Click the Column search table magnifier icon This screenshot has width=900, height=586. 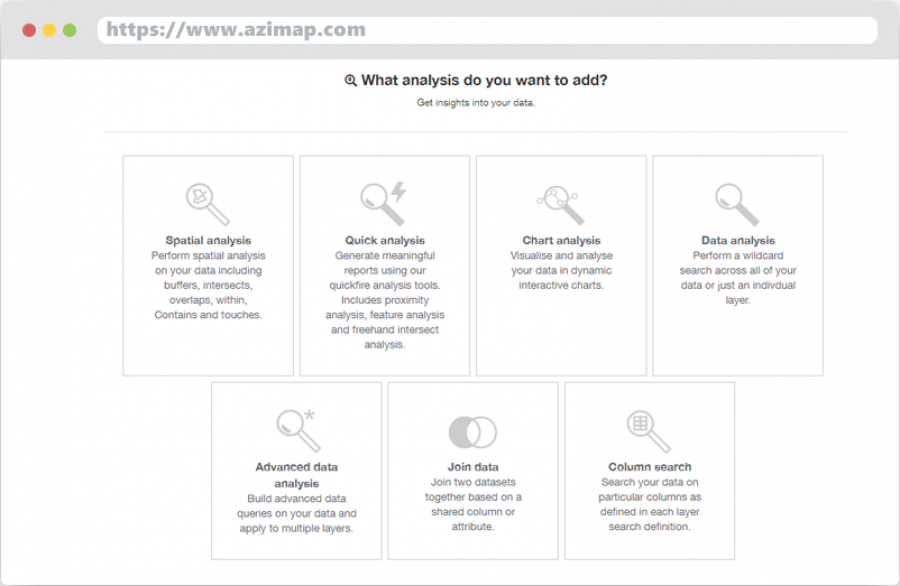[649, 432]
